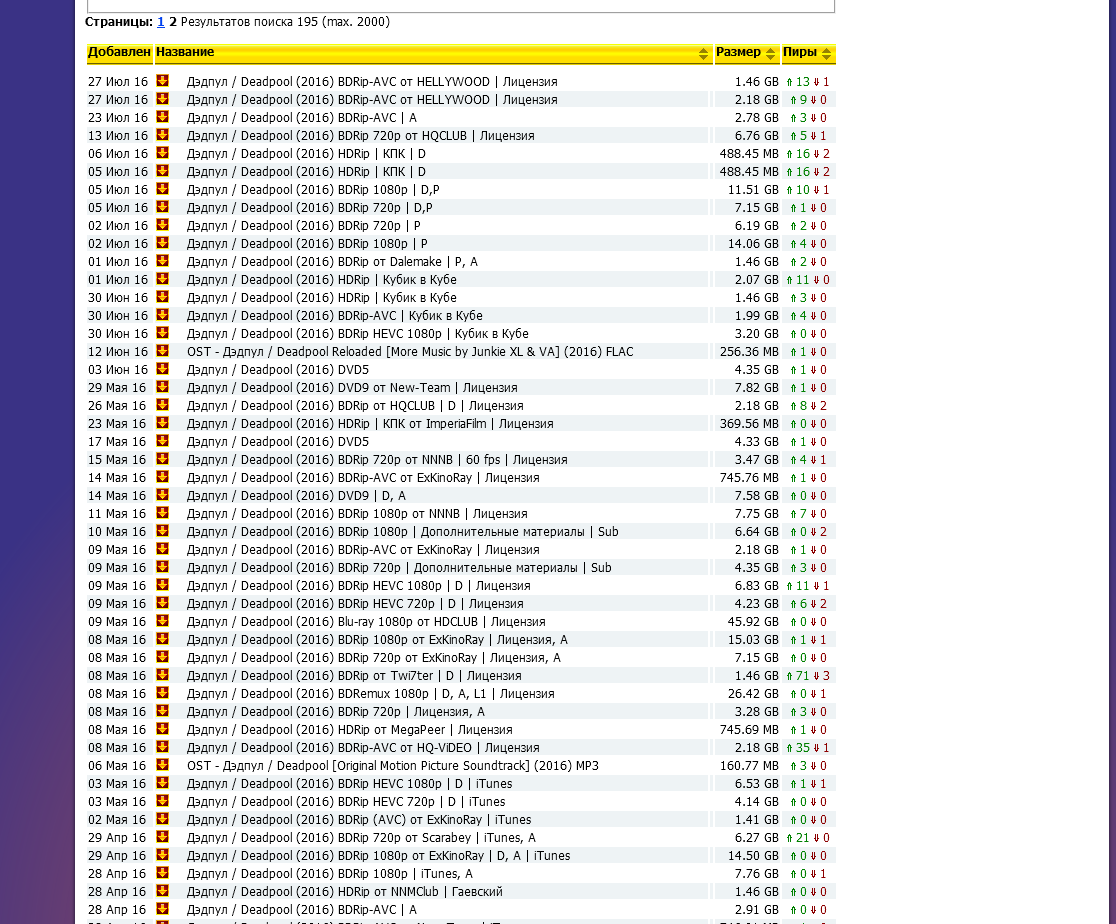This screenshot has width=1116, height=924.
Task: Open BDRip-AVC Кубик в Кубе 1.99 GB title
Action: [x=335, y=315]
